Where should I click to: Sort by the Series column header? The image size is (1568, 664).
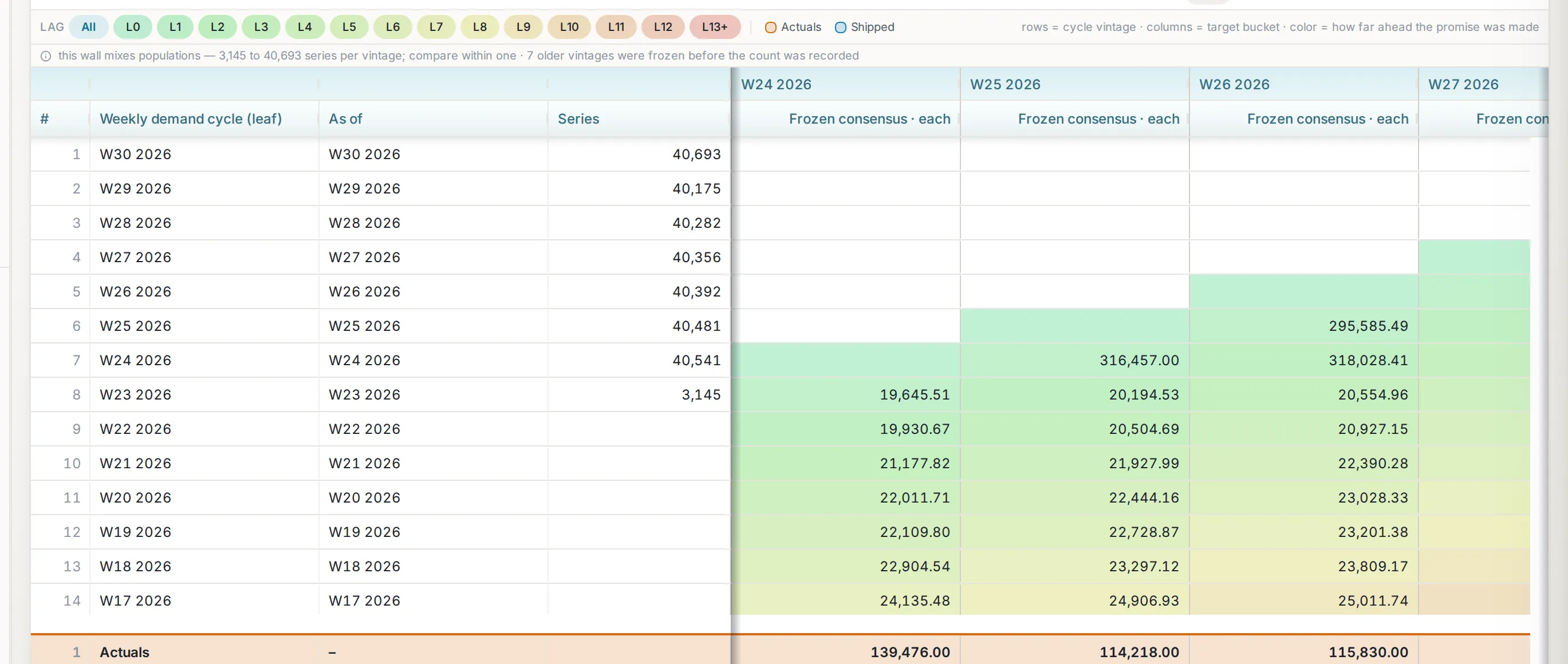(639, 118)
